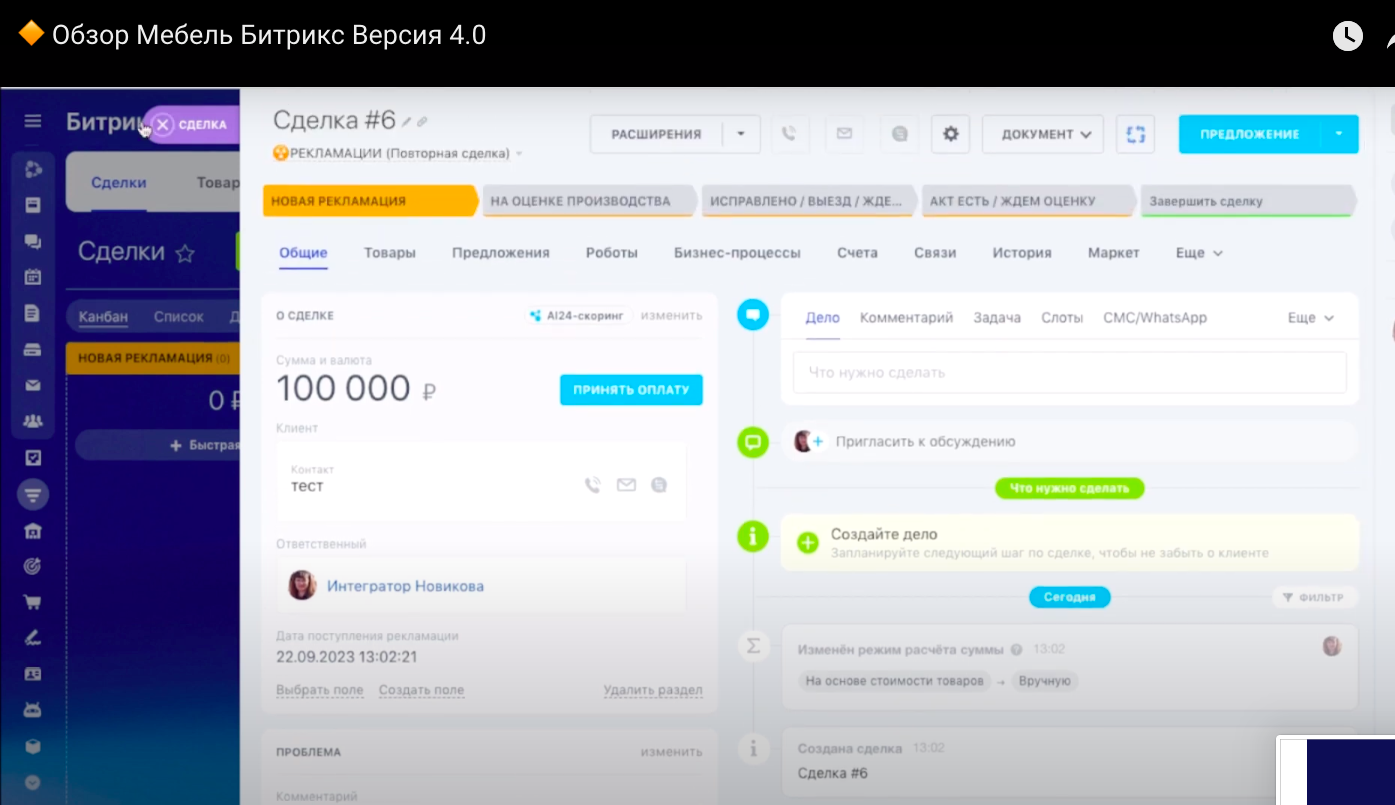
Task: Open the calendar icon in the left sidebar
Action: pyautogui.click(x=33, y=277)
